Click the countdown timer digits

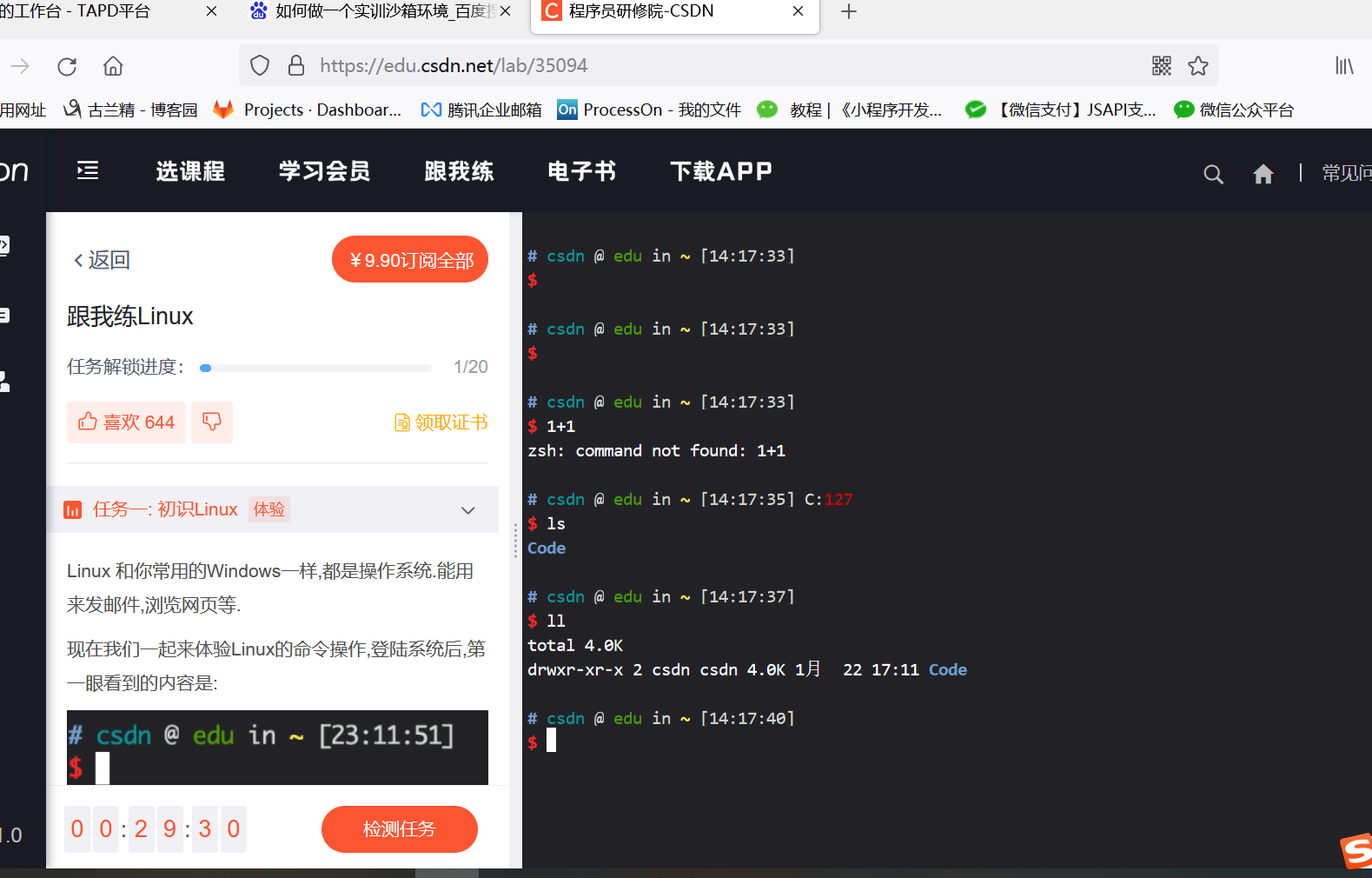click(156, 829)
